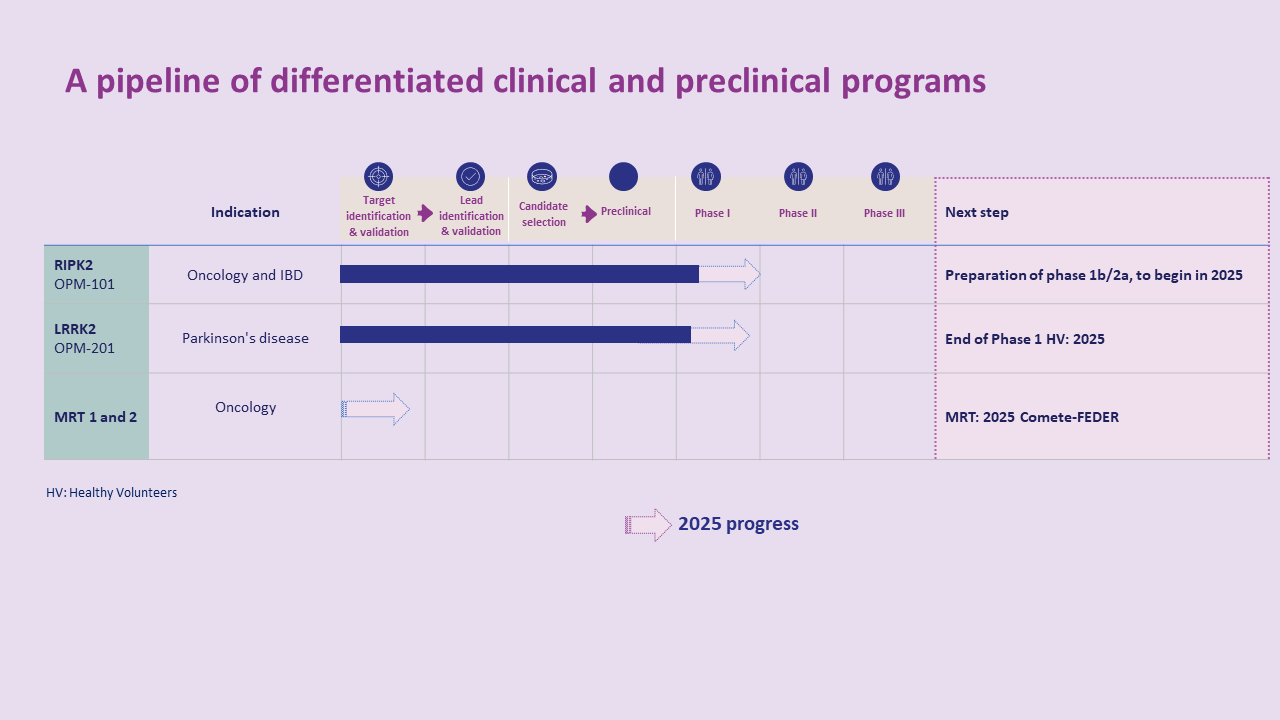The width and height of the screenshot is (1280, 720).
Task: Select the Phase II people icon
Action: click(x=798, y=177)
